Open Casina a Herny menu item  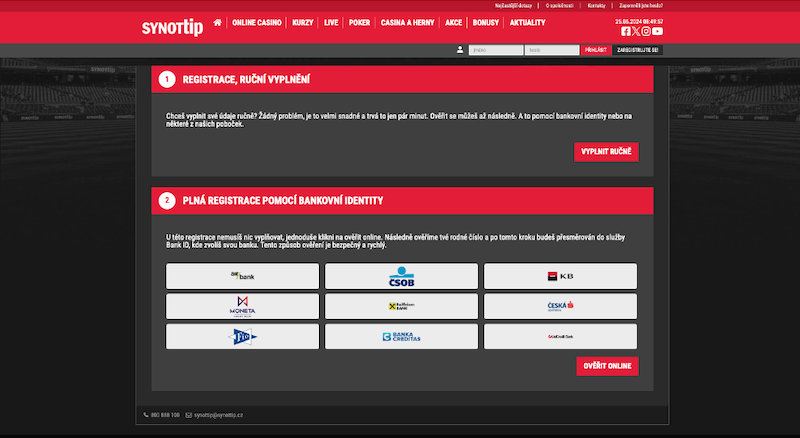[x=407, y=22]
